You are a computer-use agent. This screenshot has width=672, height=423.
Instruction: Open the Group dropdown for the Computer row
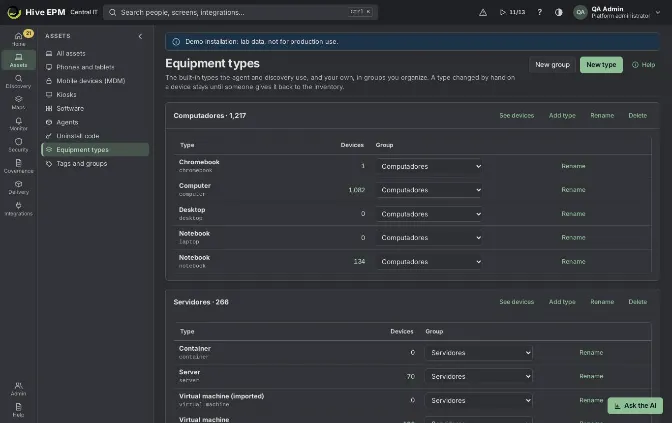(x=429, y=190)
